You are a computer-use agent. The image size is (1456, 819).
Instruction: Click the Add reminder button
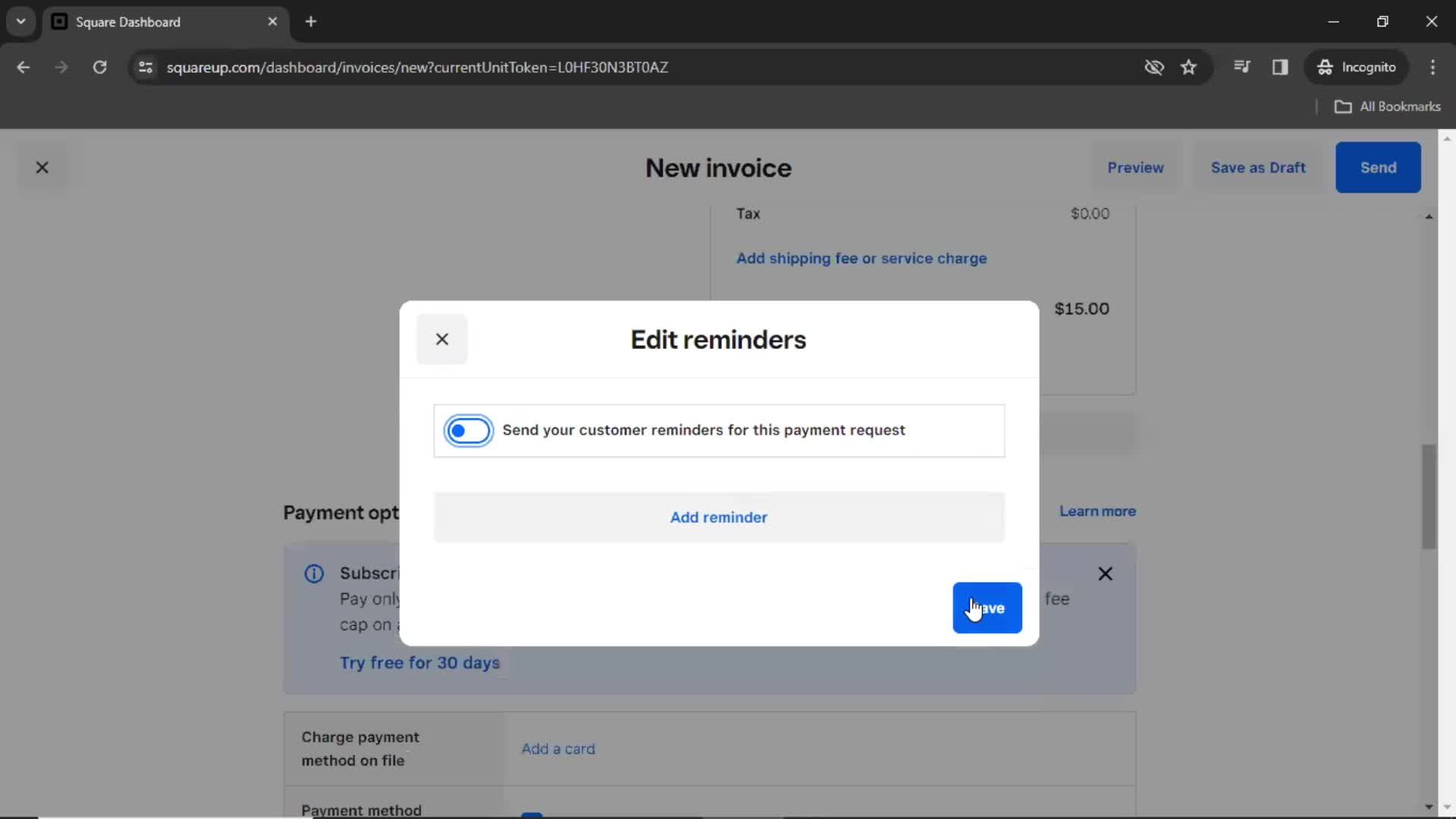coord(719,517)
